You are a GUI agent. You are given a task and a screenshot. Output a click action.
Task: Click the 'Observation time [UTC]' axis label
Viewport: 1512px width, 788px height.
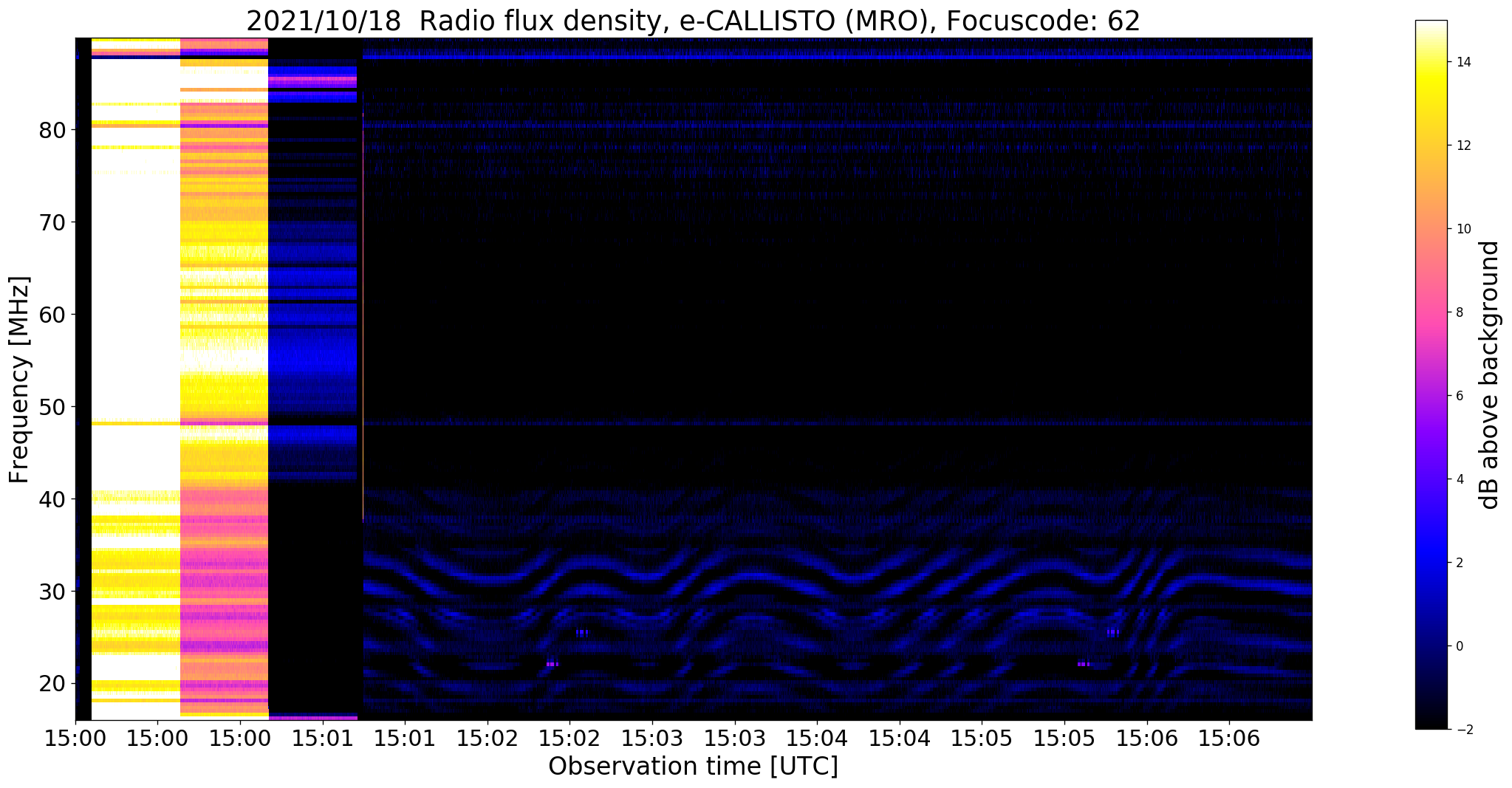693,766
